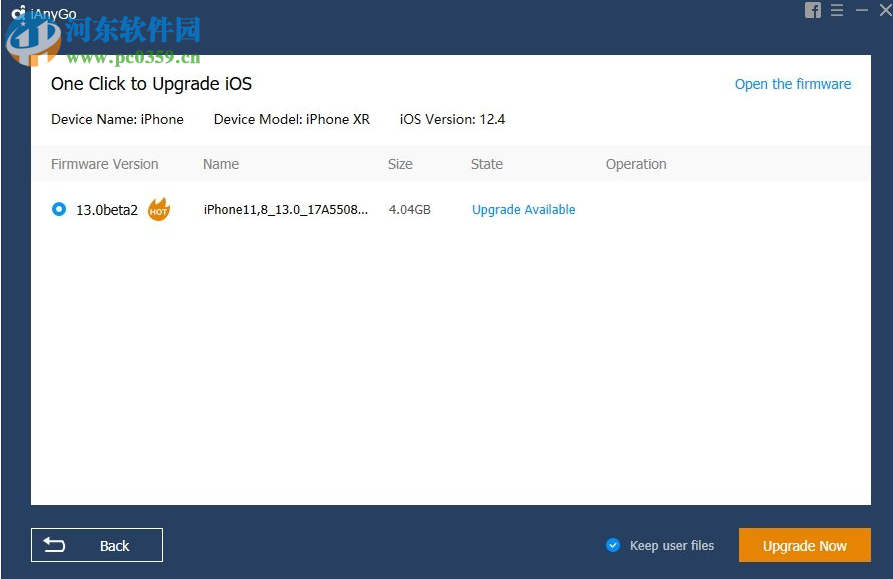Click the Device Name: iPhone text
This screenshot has width=893, height=579.
point(117,119)
